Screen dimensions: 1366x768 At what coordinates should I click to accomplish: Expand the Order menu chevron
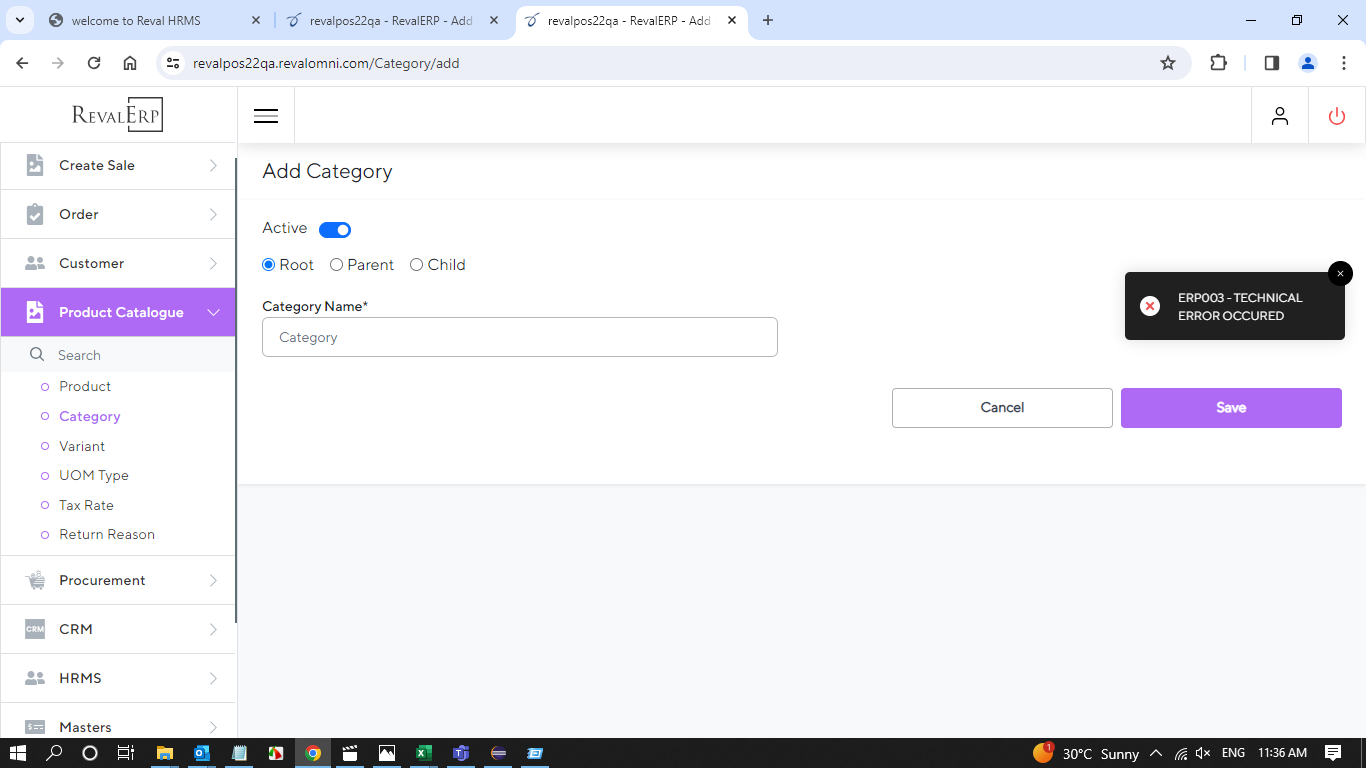pos(213,215)
